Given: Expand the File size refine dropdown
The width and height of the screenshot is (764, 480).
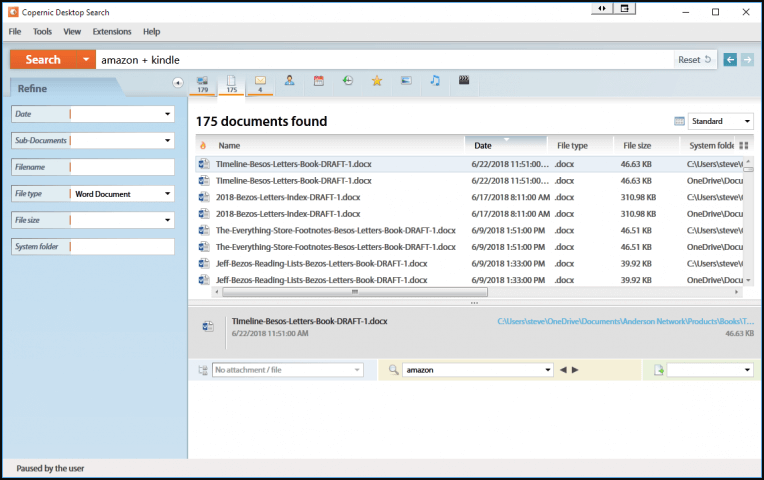Looking at the screenshot, I should [x=168, y=220].
